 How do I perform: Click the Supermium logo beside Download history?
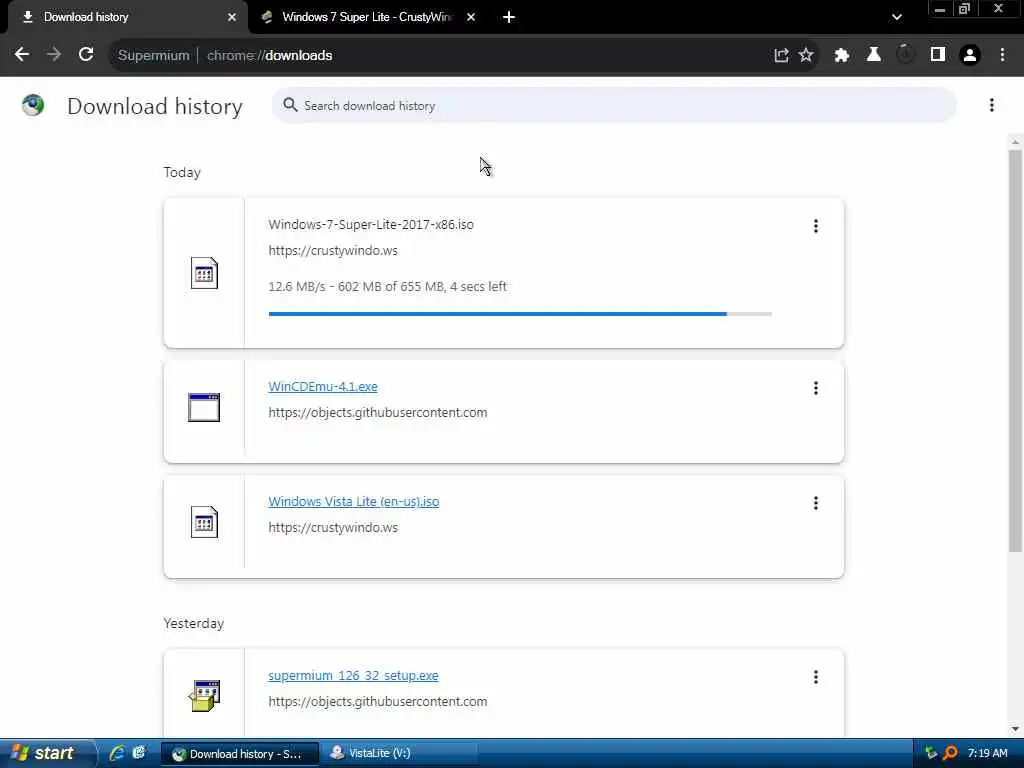pyautogui.click(x=33, y=105)
